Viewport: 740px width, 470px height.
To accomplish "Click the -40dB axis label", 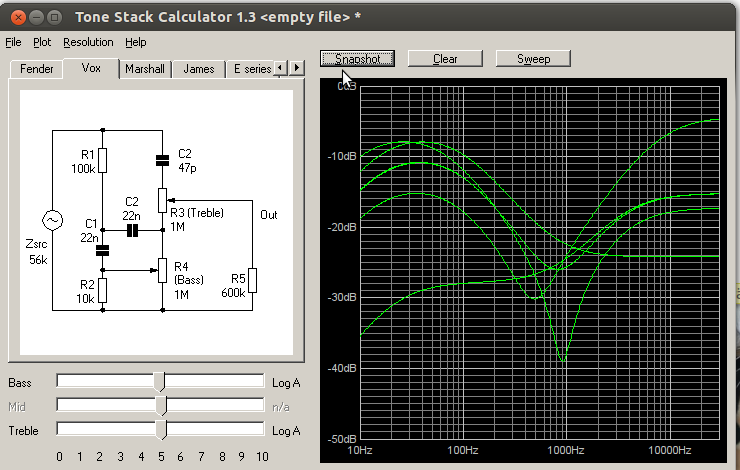I will [x=342, y=368].
